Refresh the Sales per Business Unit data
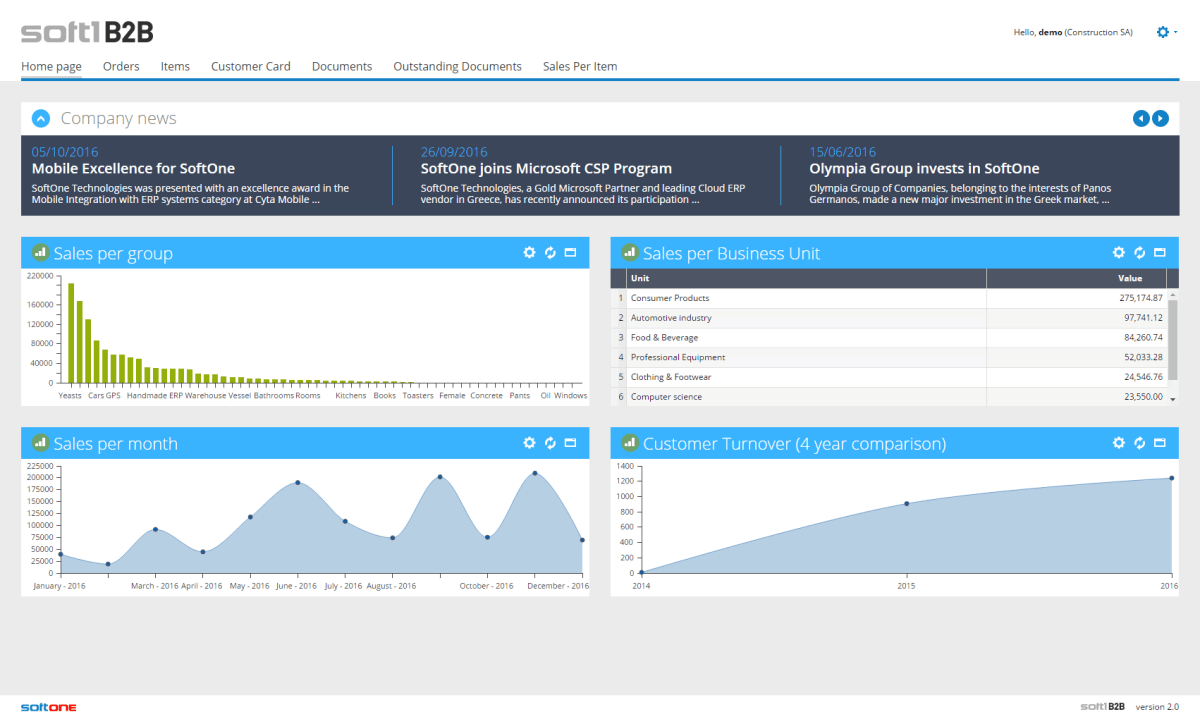The width and height of the screenshot is (1200, 719). [x=1140, y=253]
